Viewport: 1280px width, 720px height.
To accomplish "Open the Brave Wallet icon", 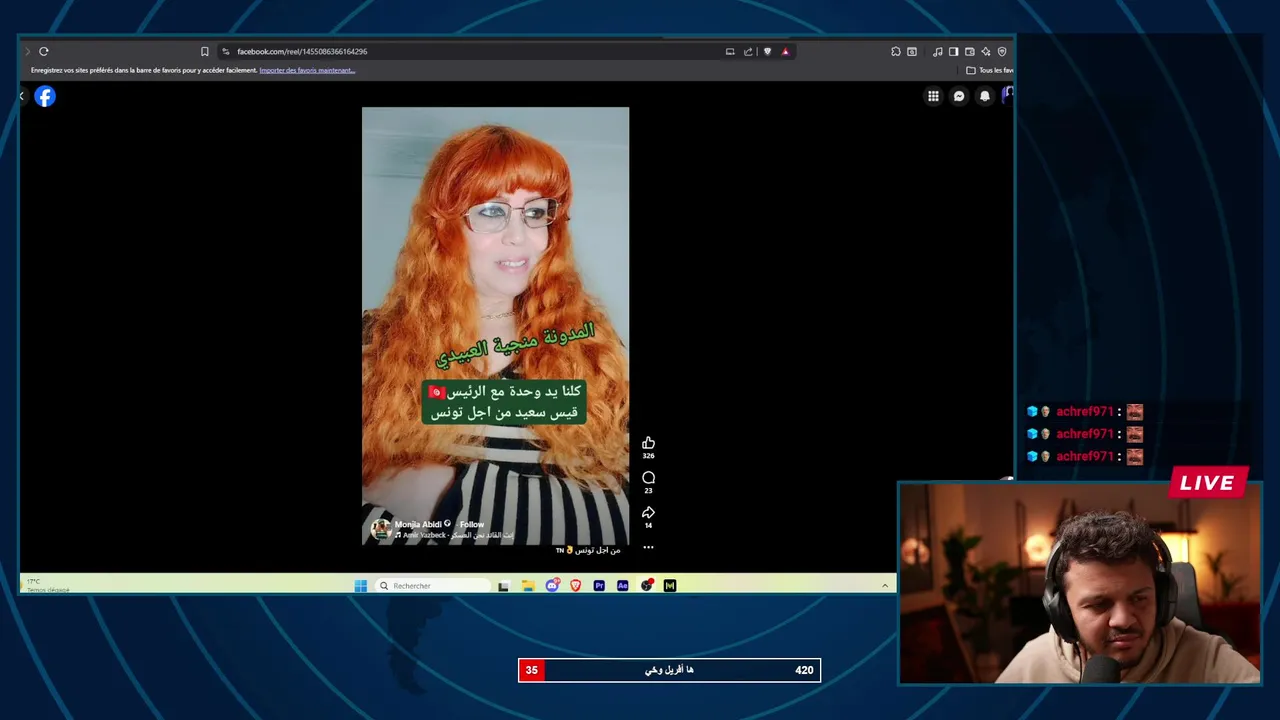I will pos(969,51).
